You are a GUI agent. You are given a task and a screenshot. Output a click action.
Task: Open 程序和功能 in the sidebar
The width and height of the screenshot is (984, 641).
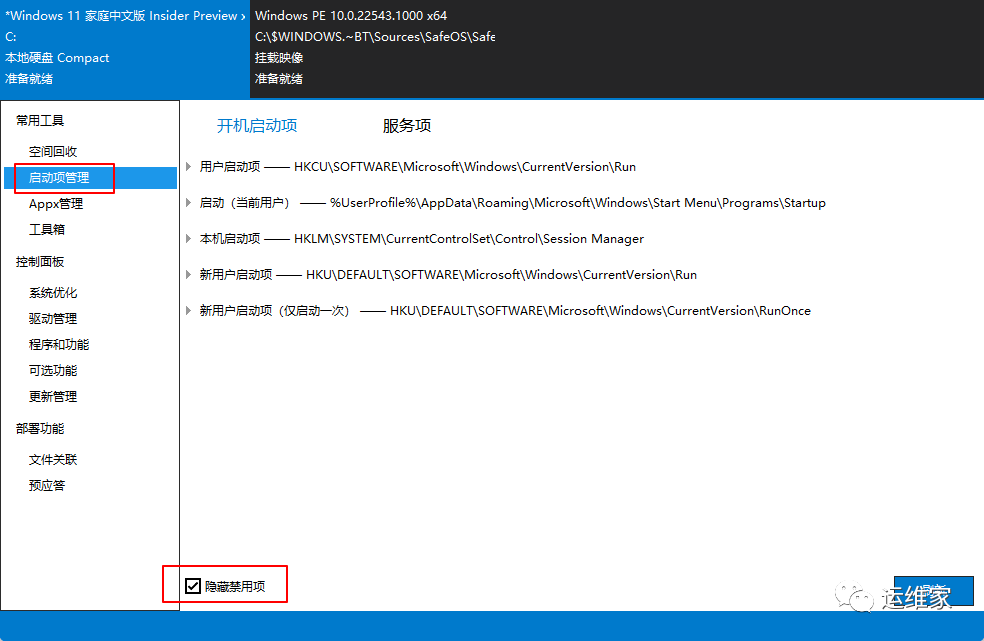pos(59,344)
